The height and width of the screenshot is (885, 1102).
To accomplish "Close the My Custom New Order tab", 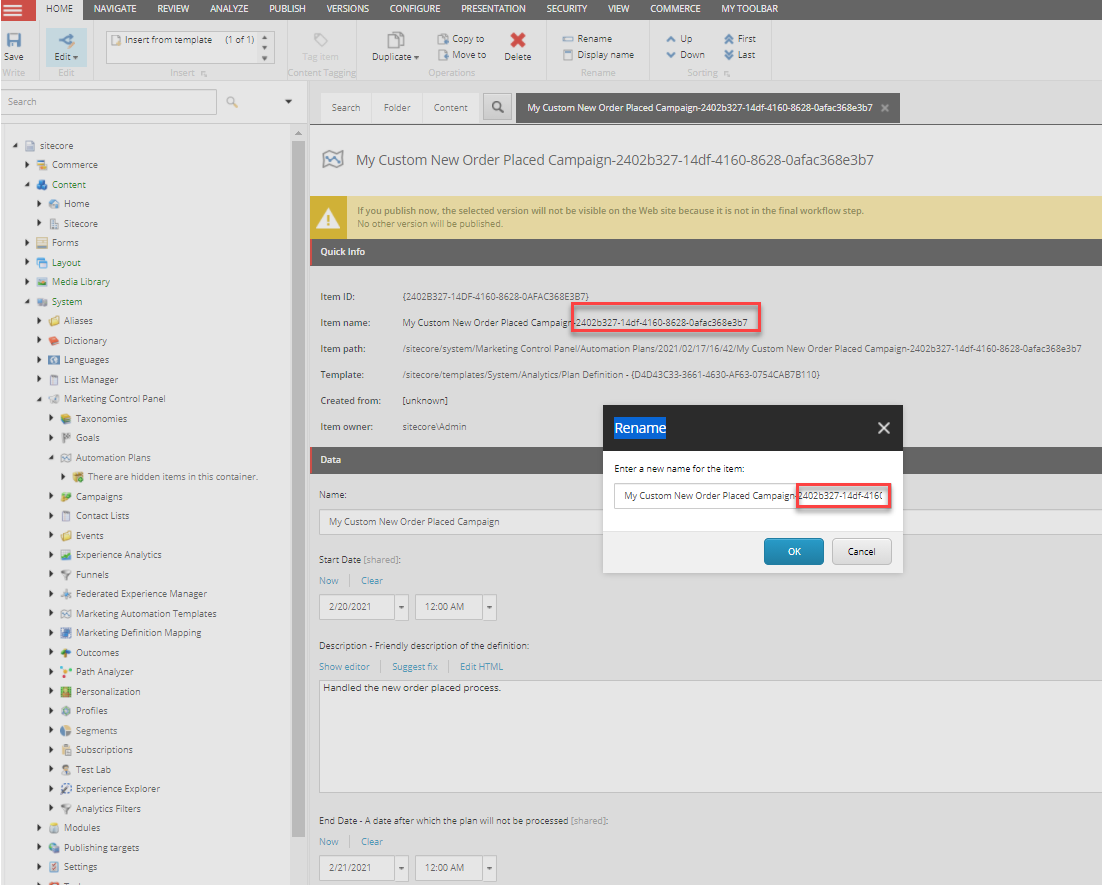I will point(885,108).
